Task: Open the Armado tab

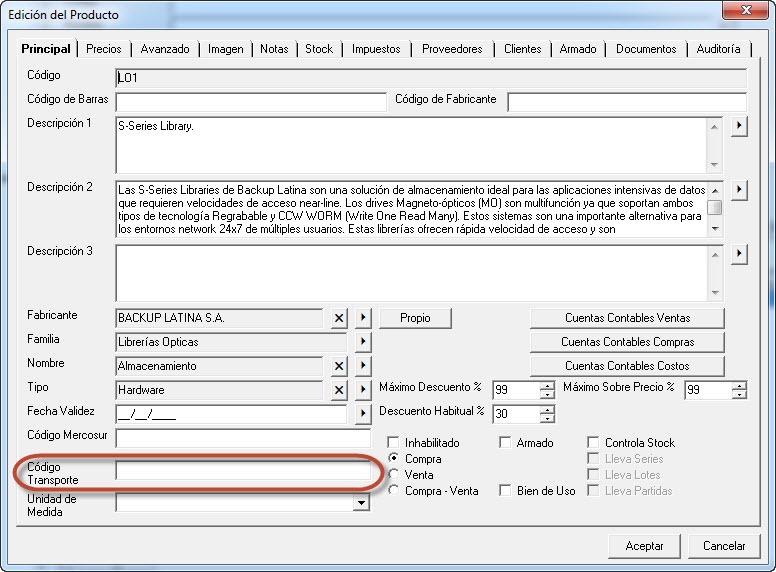Action: point(578,49)
